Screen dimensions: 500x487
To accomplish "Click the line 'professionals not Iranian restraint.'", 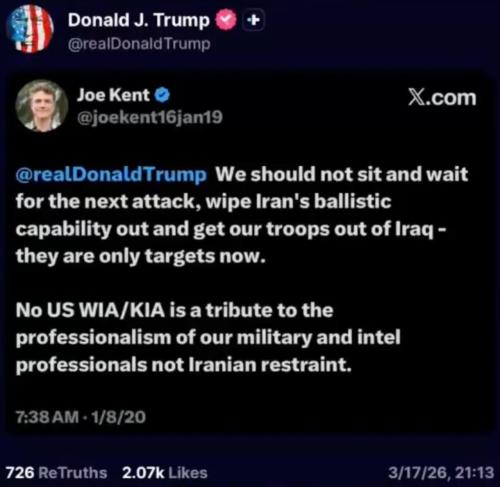I will pyautogui.click(x=184, y=365).
